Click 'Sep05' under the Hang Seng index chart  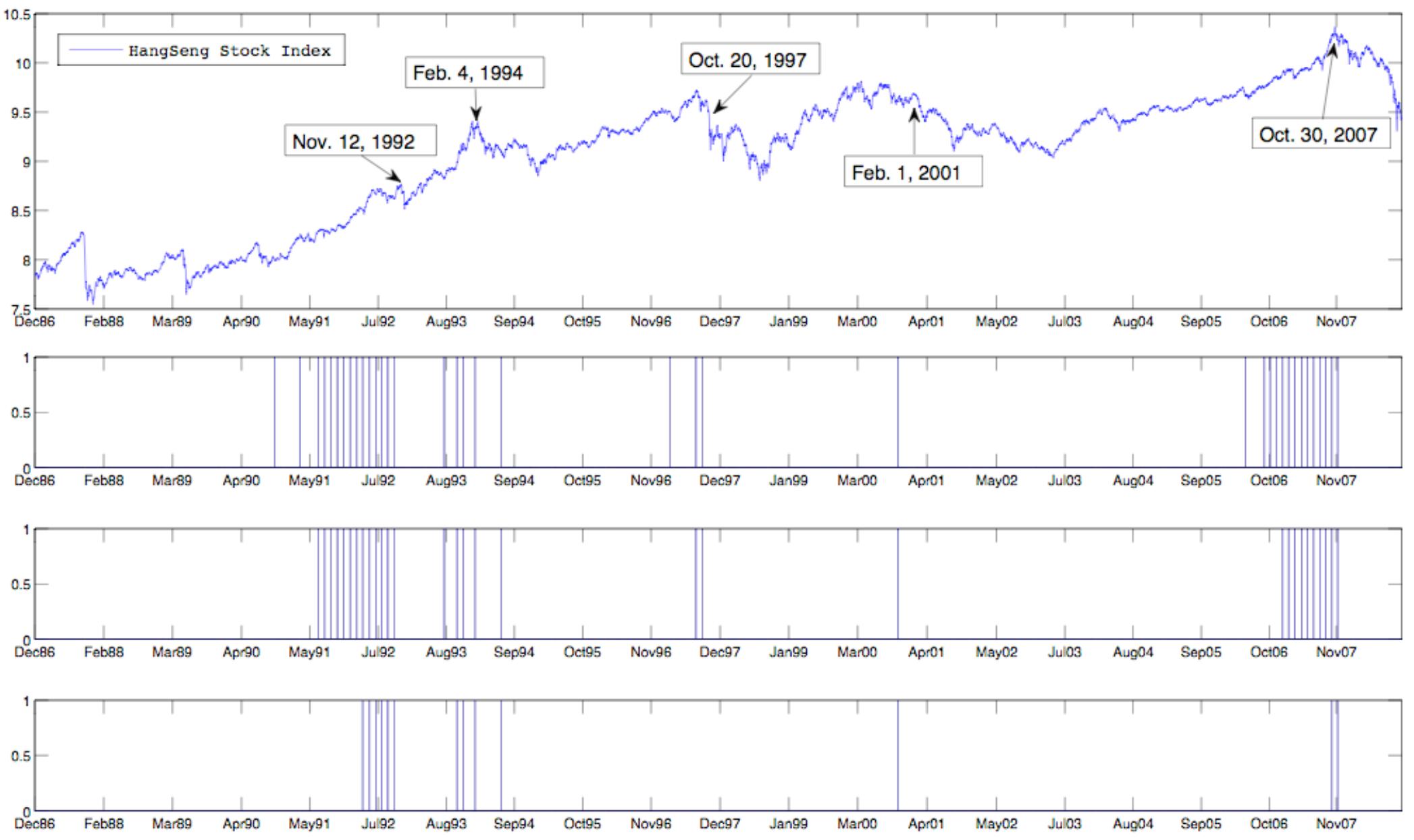(x=1201, y=322)
